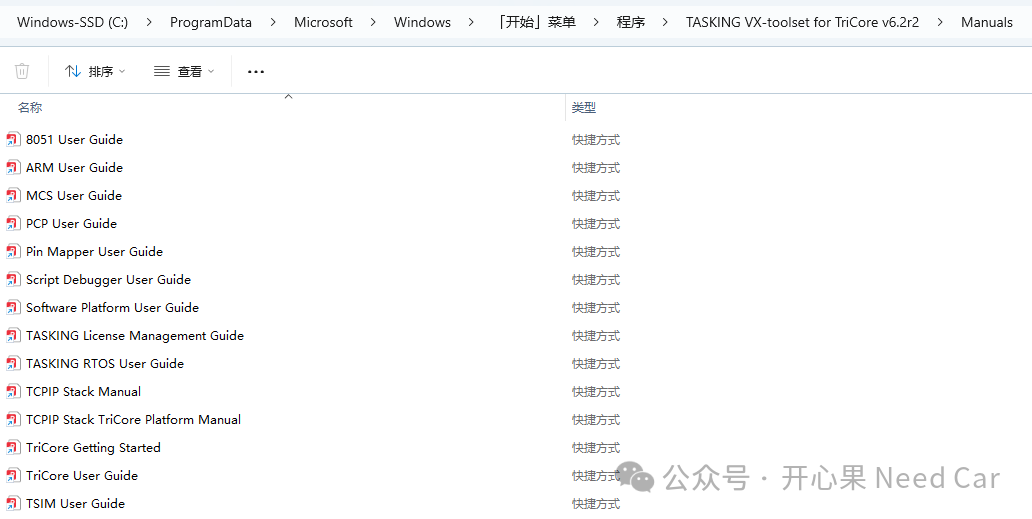Select the TriCore User Guide name
This screenshot has height=519, width=1032.
click(82, 475)
